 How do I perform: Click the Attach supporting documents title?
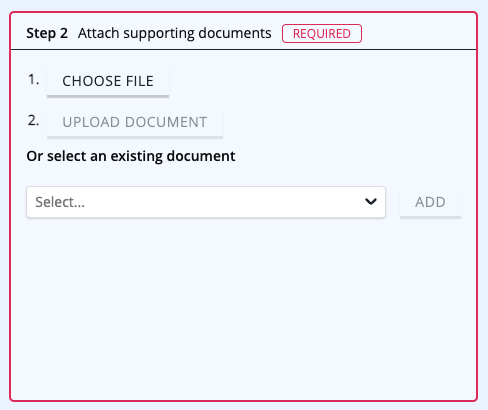pos(175,33)
